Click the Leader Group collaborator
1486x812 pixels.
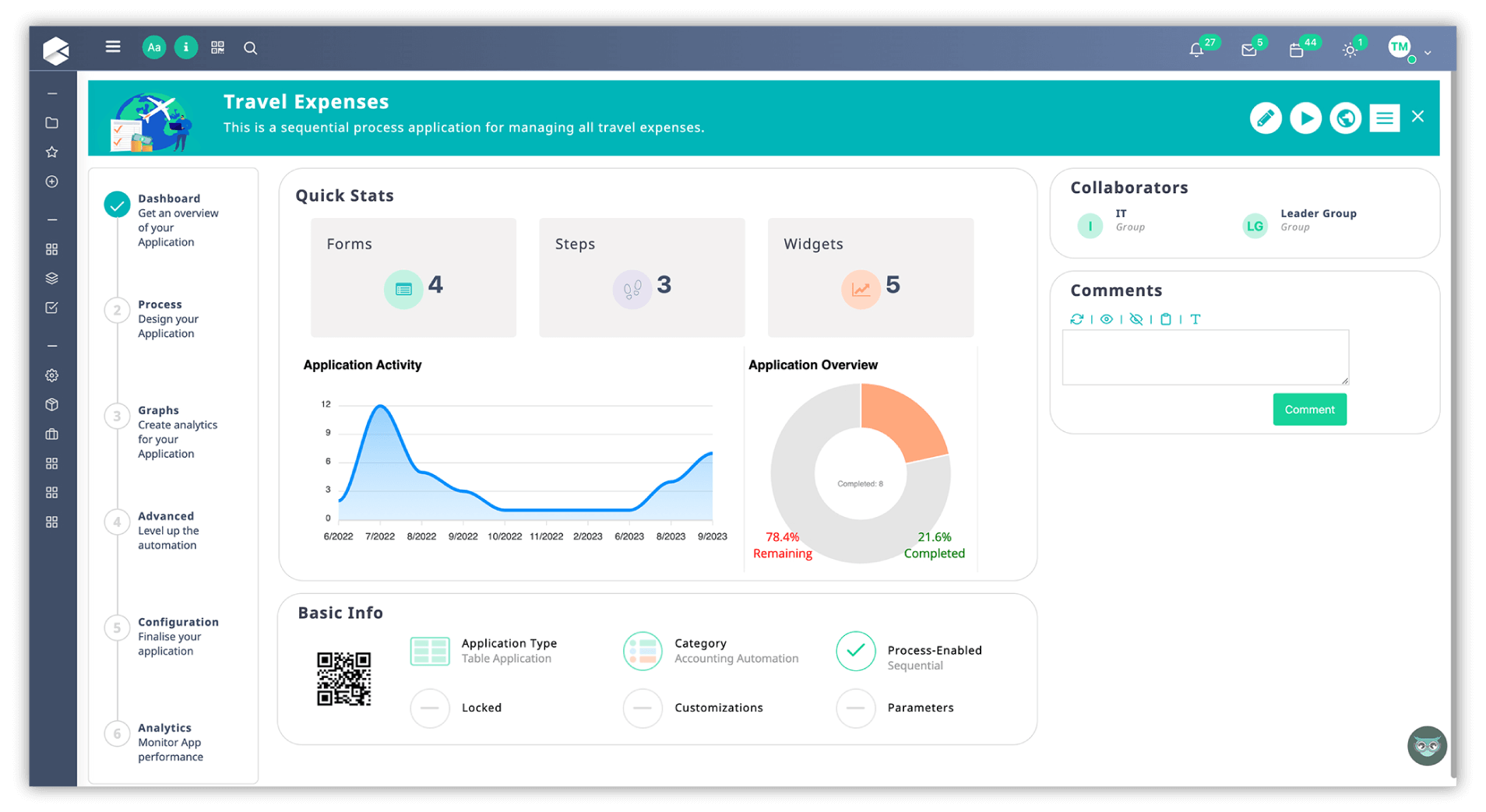coord(1299,224)
